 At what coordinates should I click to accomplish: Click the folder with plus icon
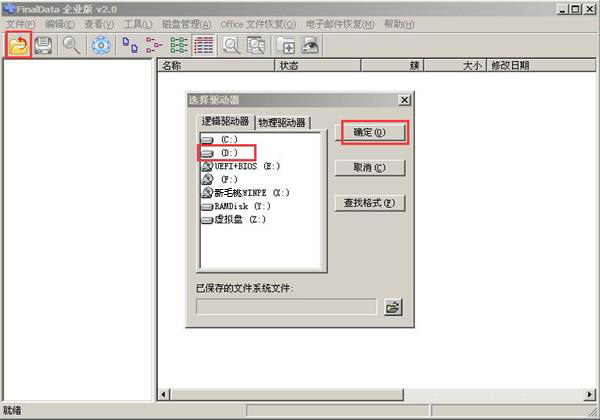tap(285, 45)
